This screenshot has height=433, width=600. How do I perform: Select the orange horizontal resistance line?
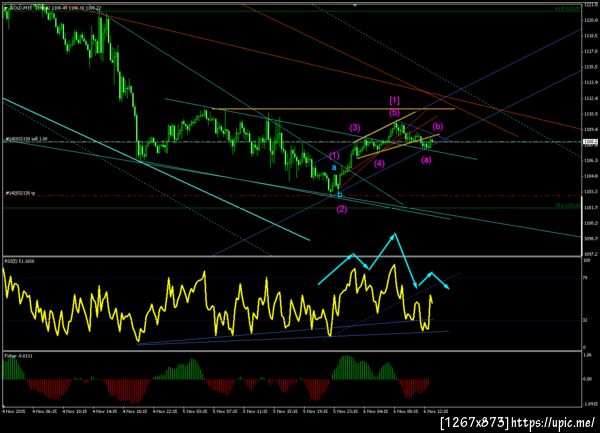pos(333,109)
